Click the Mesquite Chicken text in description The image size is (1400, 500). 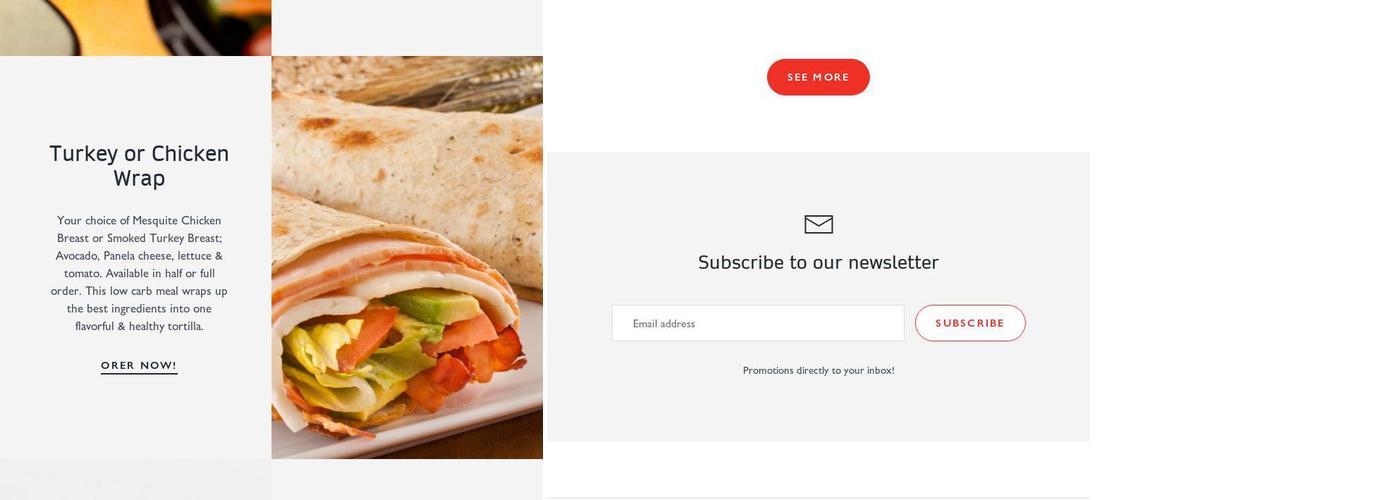177,221
